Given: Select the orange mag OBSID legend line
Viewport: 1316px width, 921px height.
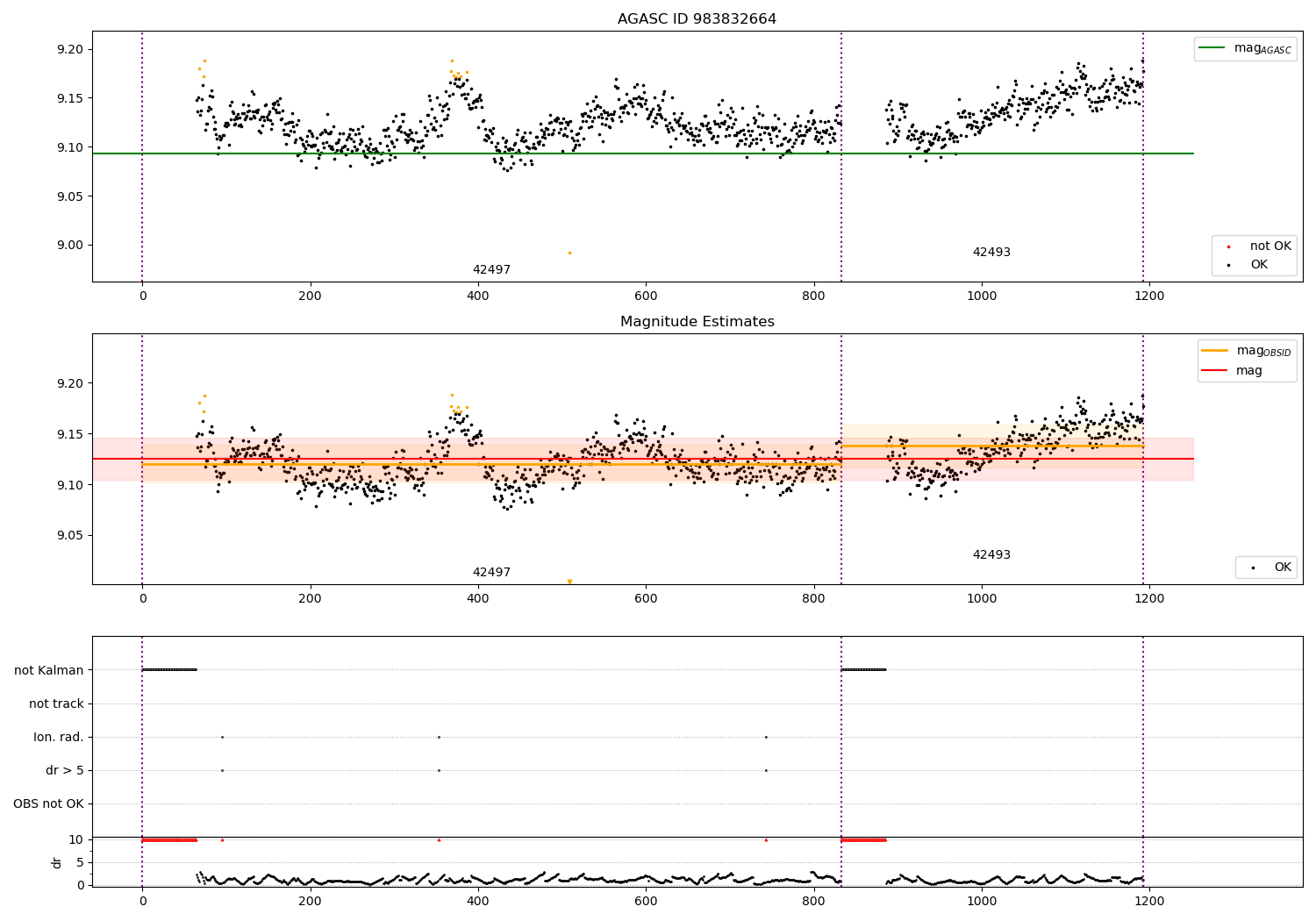Looking at the screenshot, I should tap(1215, 351).
